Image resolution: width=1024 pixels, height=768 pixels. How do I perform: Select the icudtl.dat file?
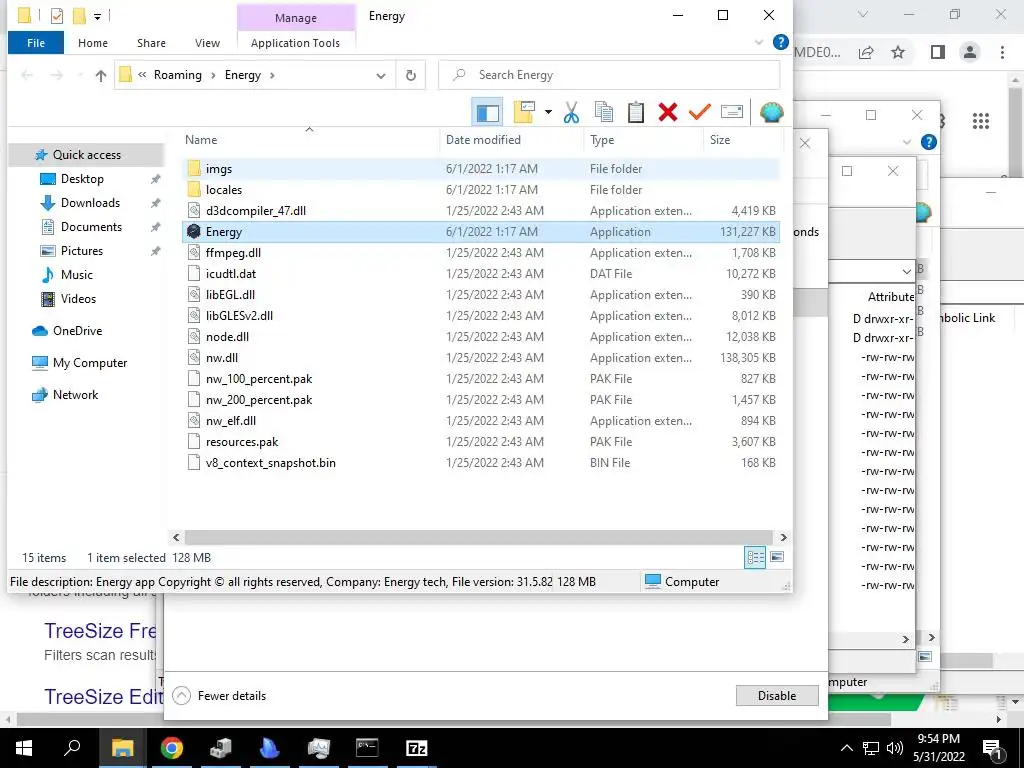click(x=481, y=274)
